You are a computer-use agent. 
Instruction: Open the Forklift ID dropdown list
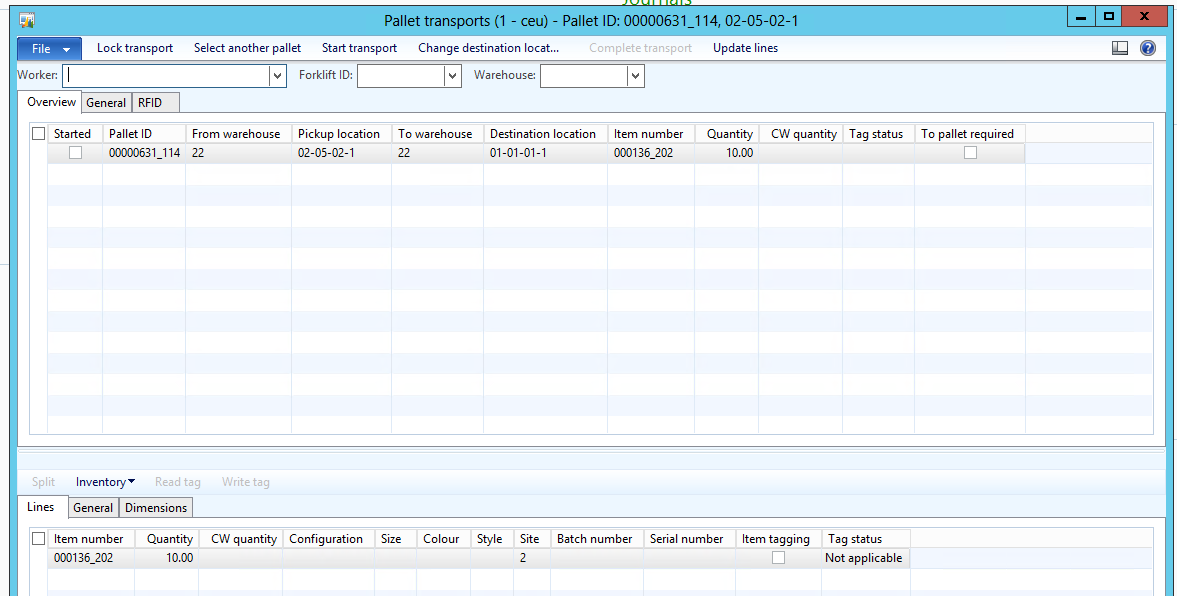(x=452, y=76)
